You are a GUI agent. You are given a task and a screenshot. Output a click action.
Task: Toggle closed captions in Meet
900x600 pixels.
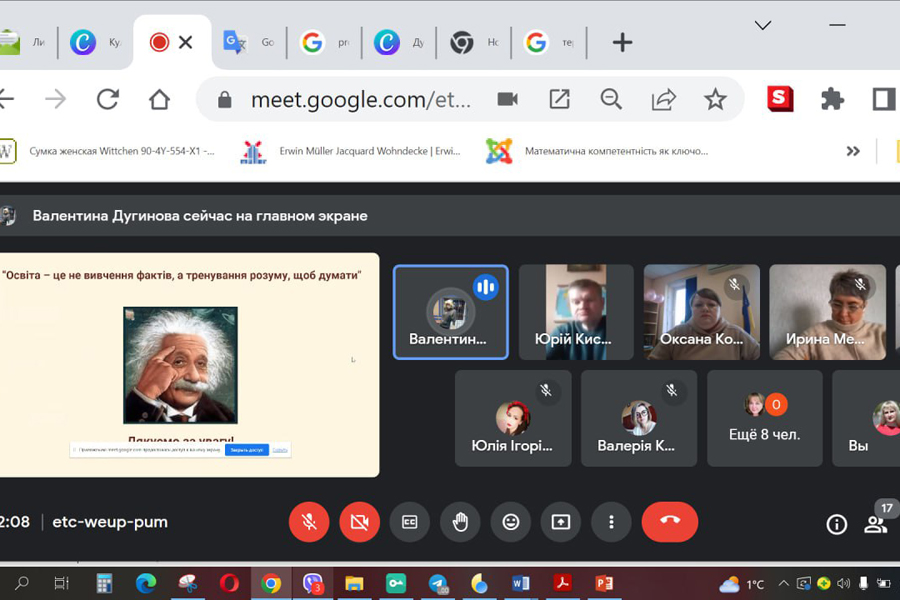point(409,522)
